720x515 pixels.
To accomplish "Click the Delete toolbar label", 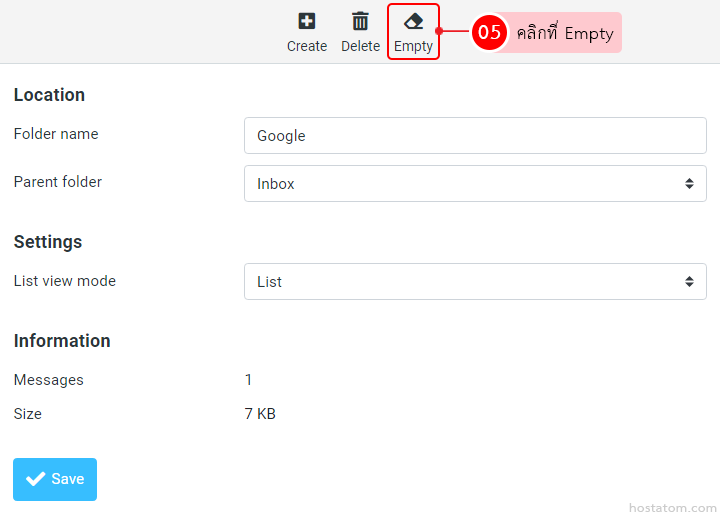I will click(360, 46).
